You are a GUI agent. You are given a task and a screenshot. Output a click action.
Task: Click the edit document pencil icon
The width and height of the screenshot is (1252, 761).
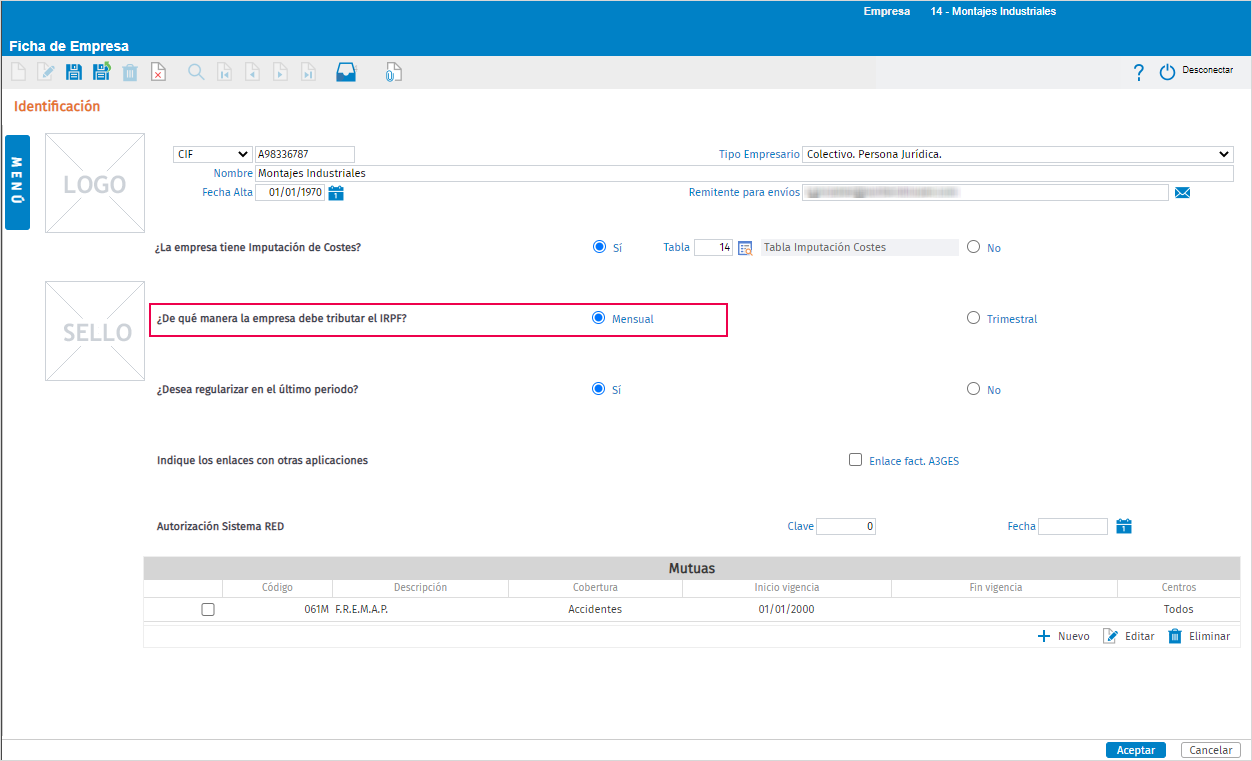tap(46, 72)
